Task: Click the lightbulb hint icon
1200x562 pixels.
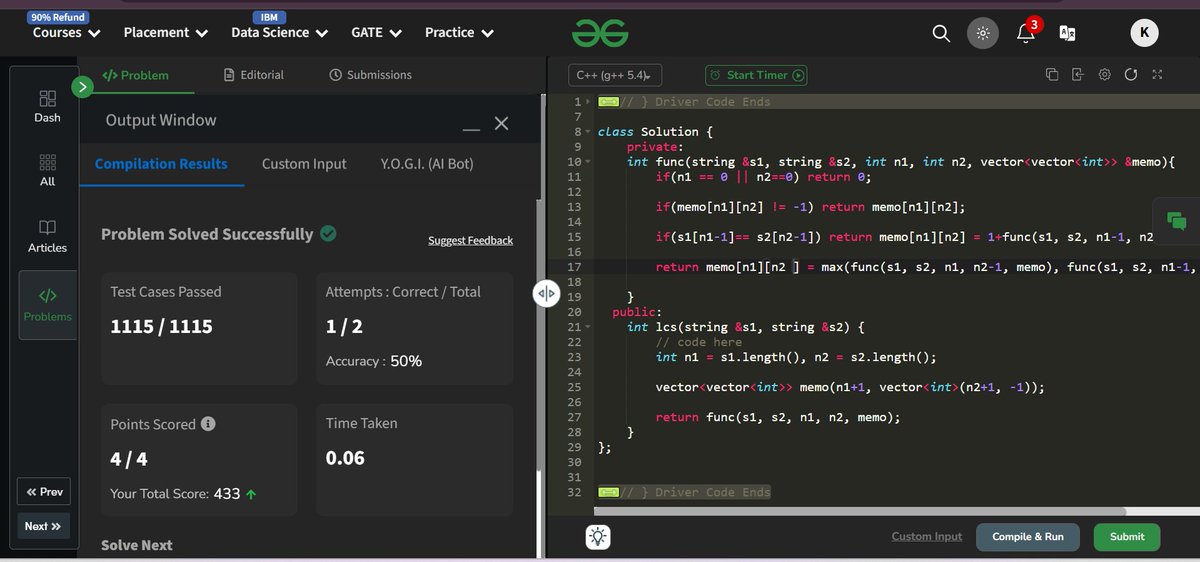Action: 598,537
